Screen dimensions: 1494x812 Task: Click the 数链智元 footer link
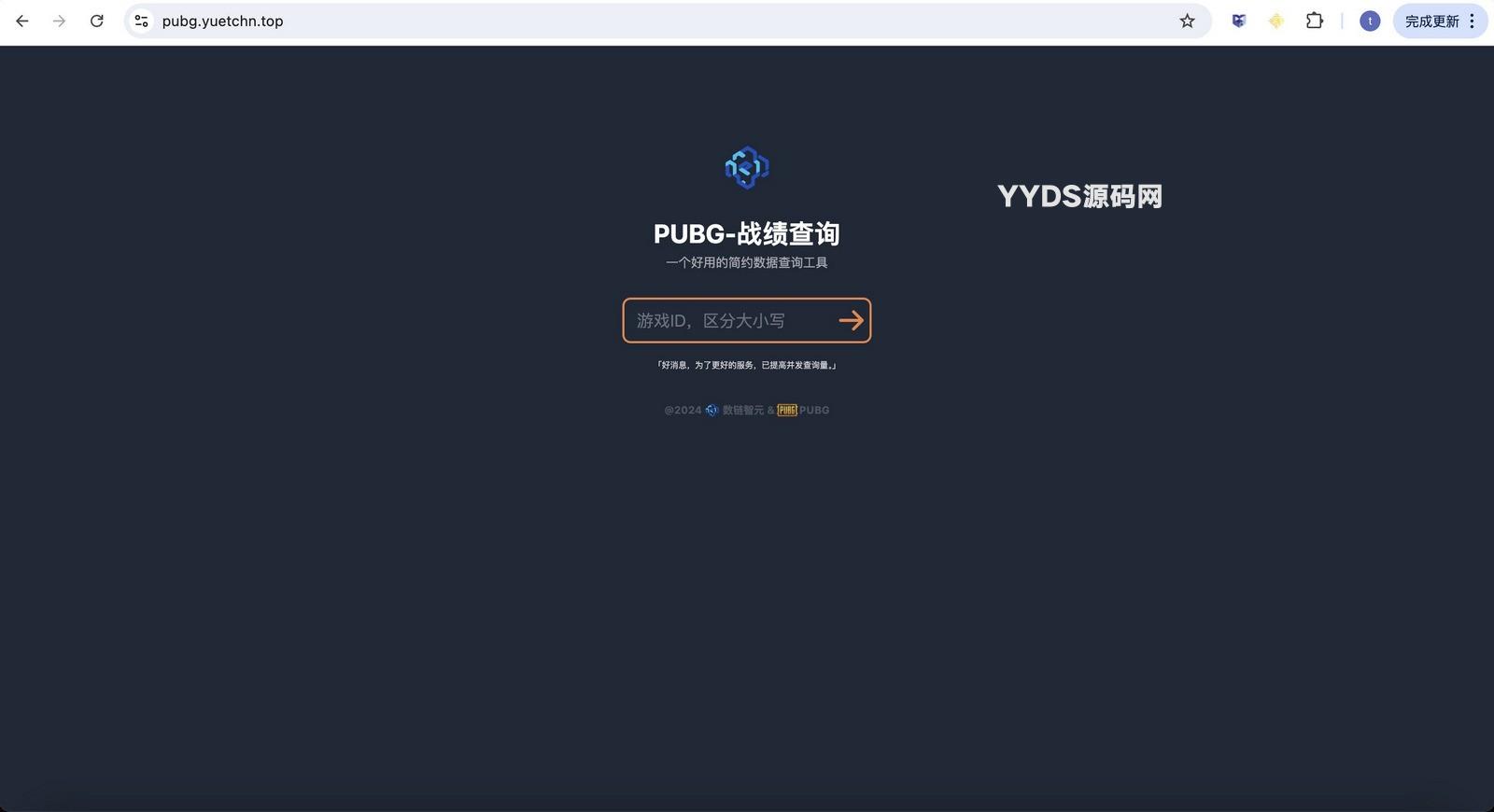pyautogui.click(x=742, y=410)
